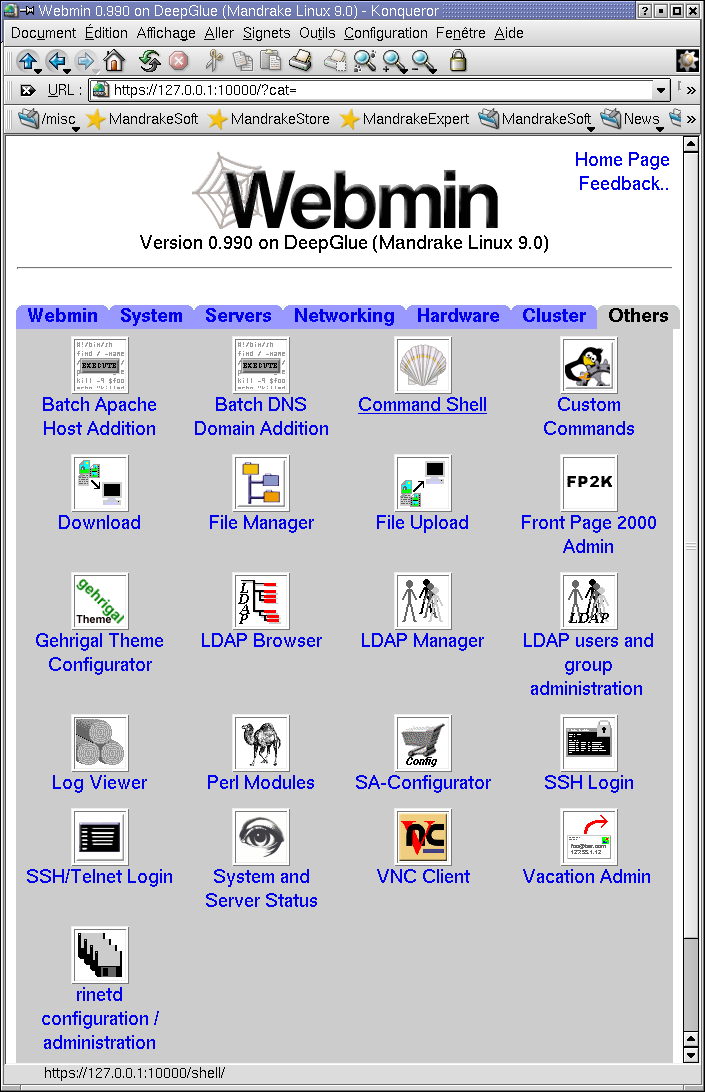Click the padlock security icon
This screenshot has height=1092, width=705.
coord(458,61)
